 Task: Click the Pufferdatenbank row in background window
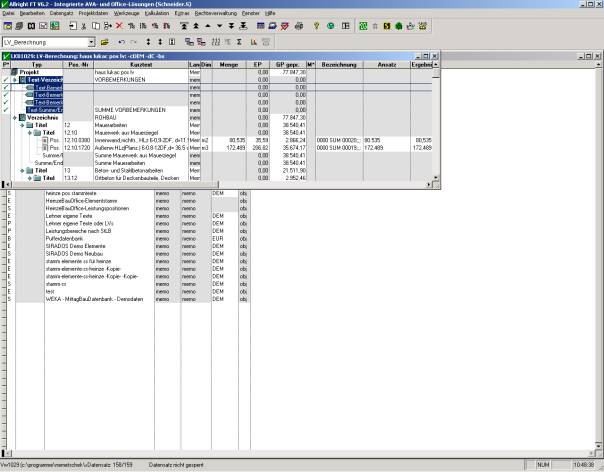click(x=127, y=239)
